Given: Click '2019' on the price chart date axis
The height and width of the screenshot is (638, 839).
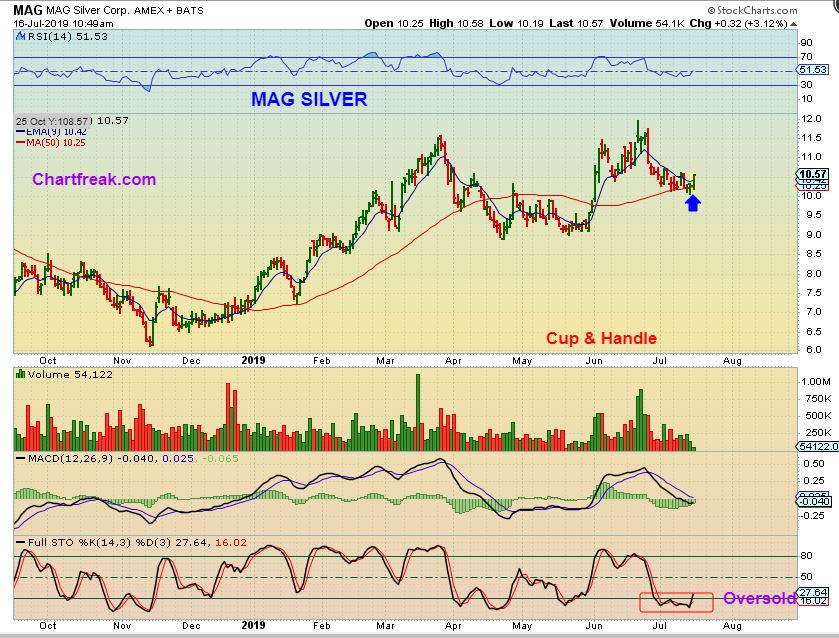Looking at the screenshot, I should coord(253,360).
